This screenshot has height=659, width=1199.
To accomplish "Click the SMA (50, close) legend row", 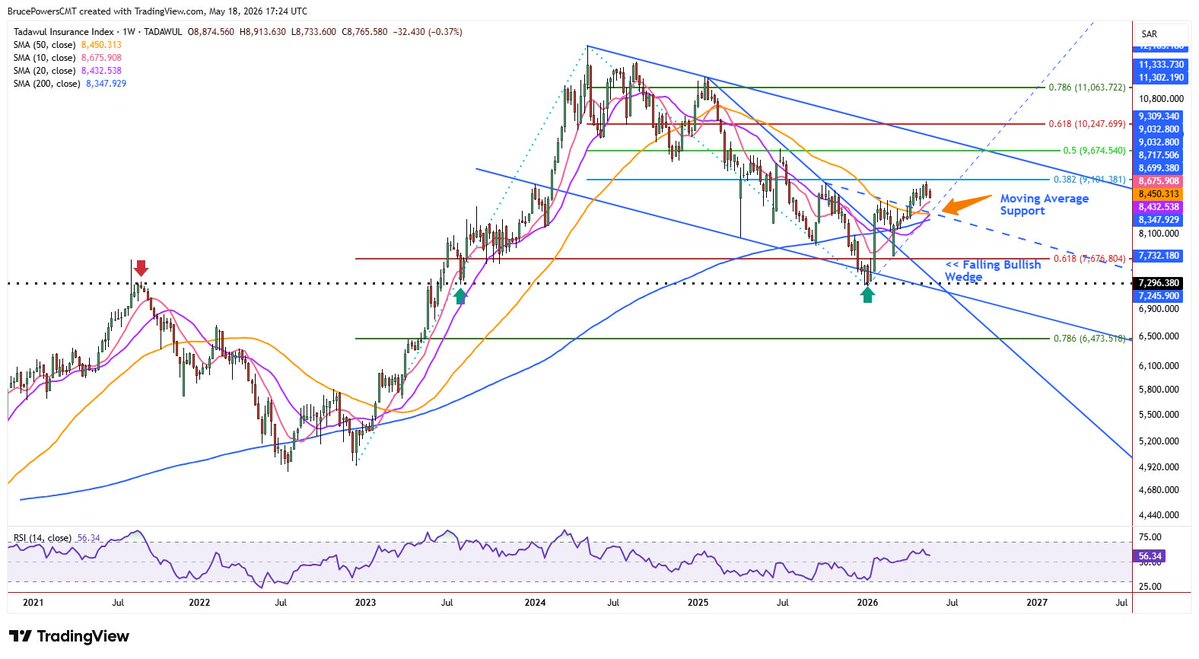I will [67, 45].
